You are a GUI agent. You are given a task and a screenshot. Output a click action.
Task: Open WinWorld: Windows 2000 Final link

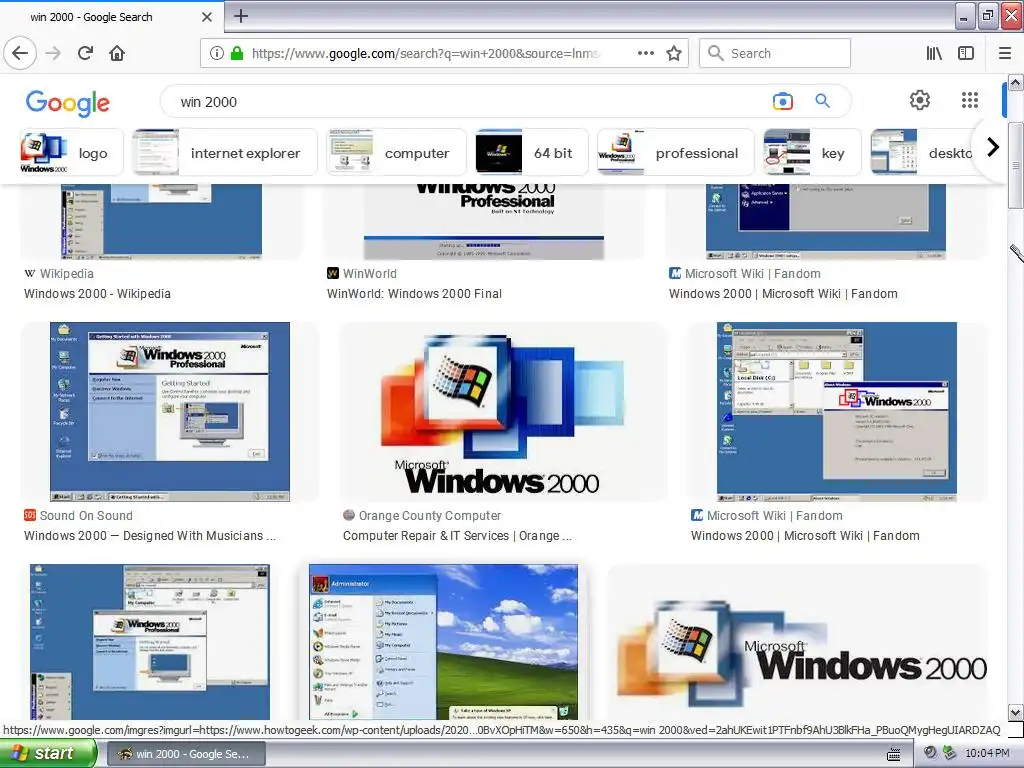pos(414,294)
